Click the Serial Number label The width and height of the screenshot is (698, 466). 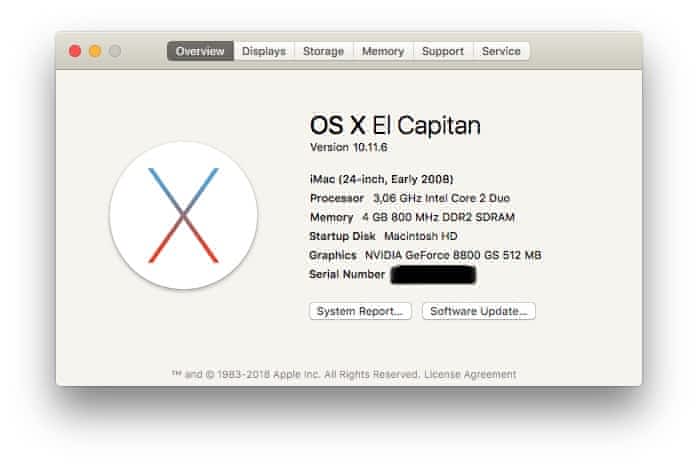tap(347, 274)
